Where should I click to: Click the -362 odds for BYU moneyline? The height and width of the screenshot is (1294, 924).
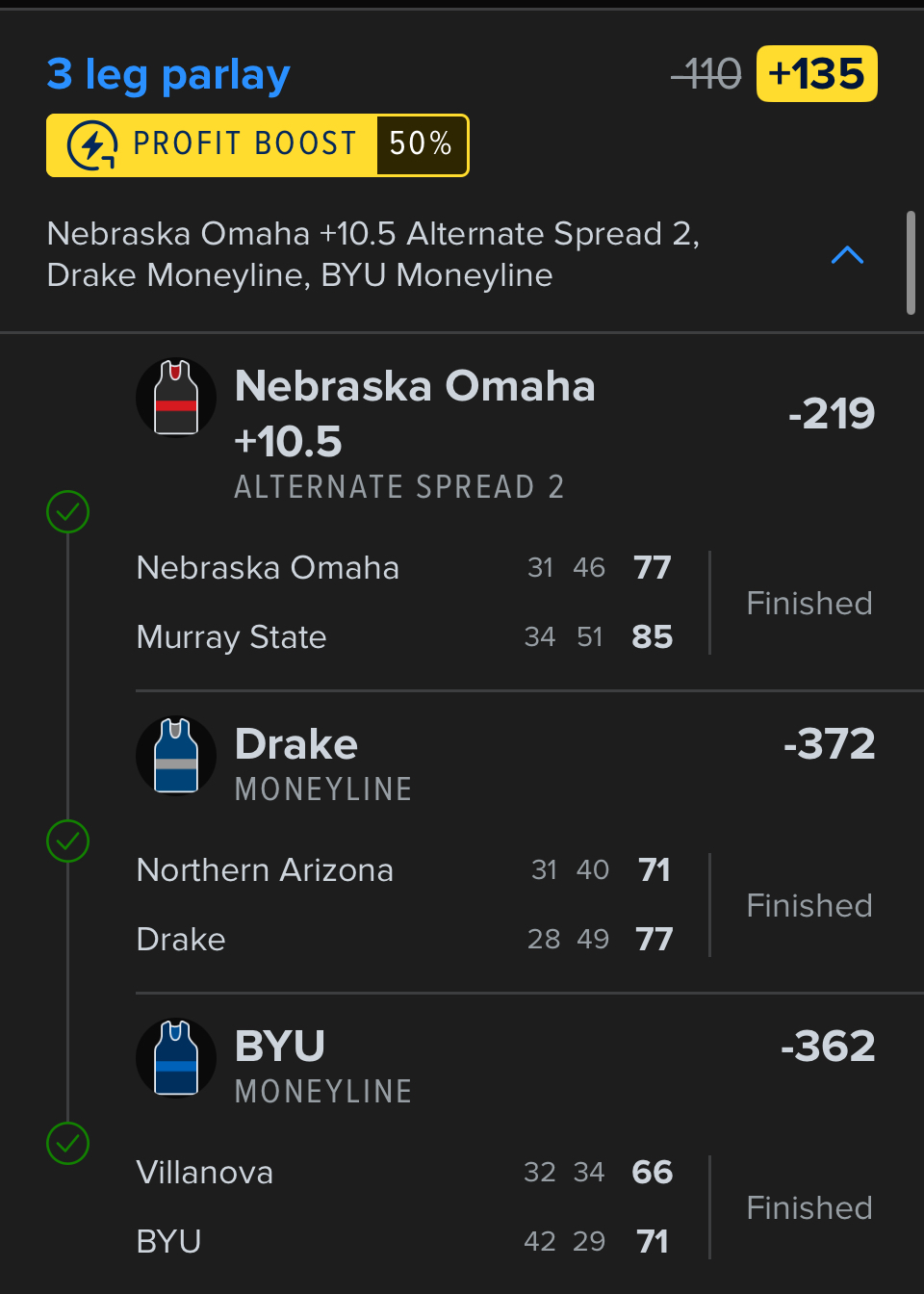pyautogui.click(x=828, y=1046)
